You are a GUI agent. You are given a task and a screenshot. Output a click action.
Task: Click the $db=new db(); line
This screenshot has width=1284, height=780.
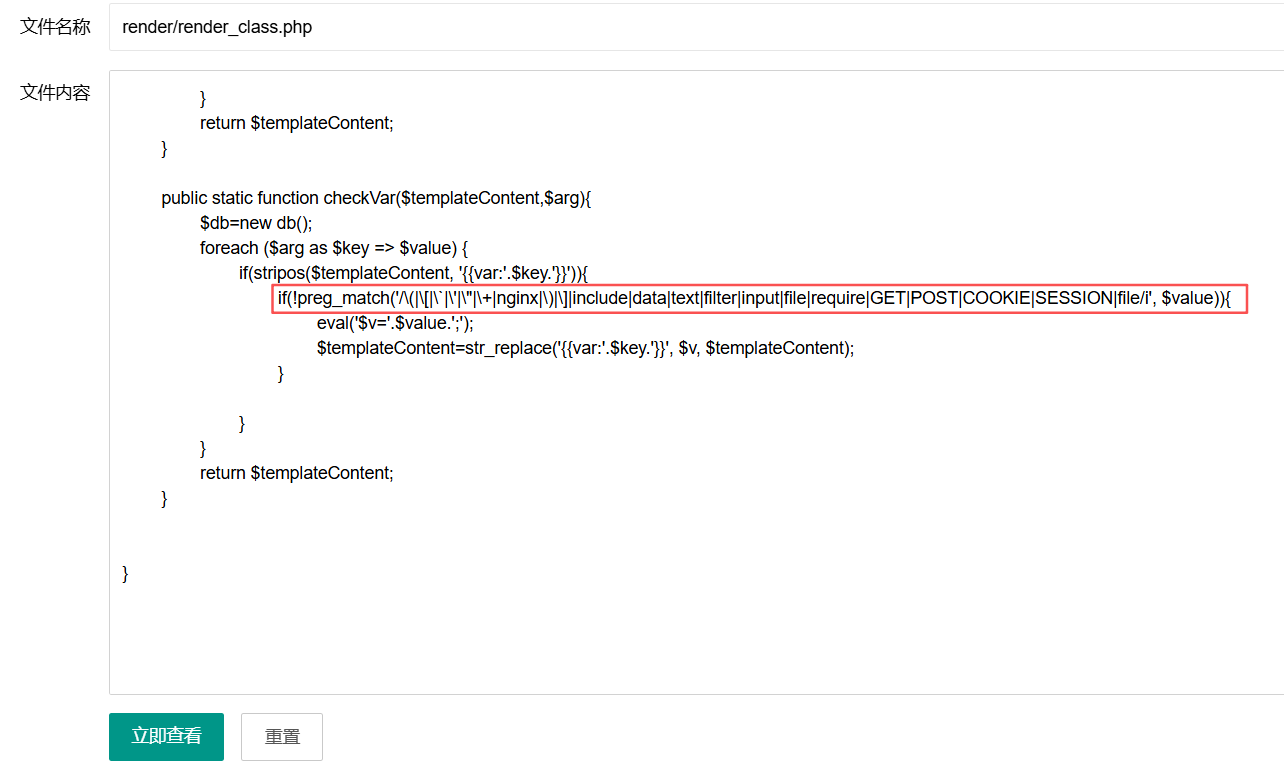256,223
